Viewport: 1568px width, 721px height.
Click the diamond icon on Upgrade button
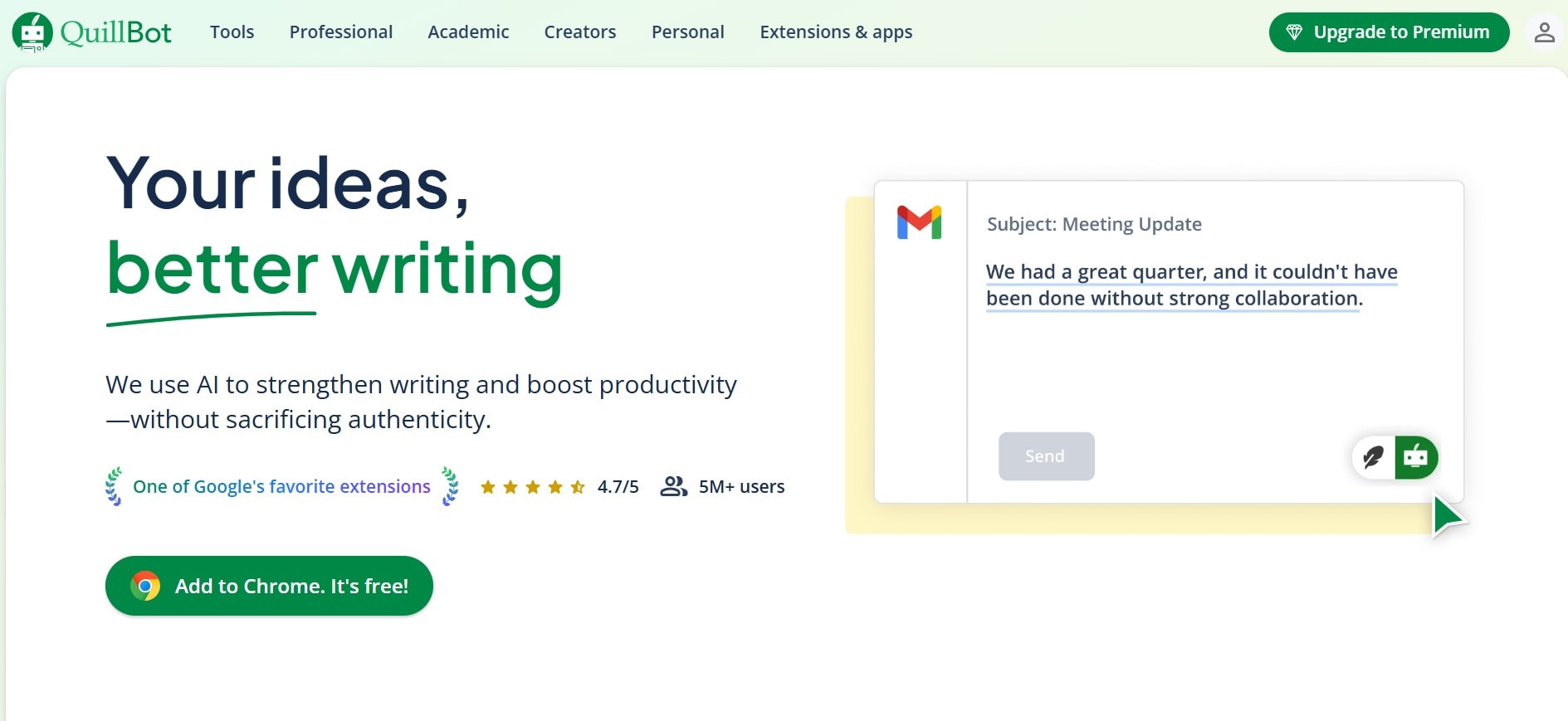point(1294,32)
